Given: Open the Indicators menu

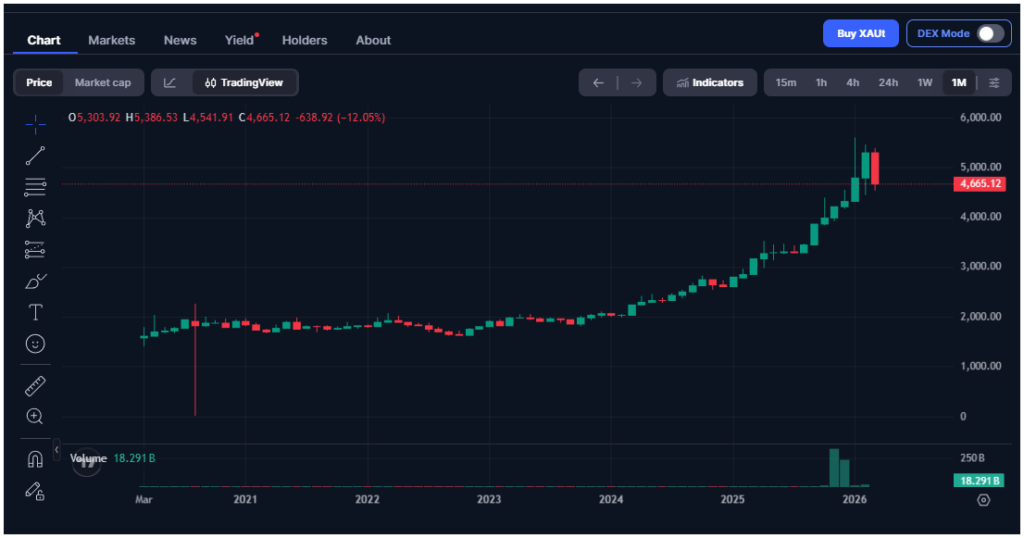Looking at the screenshot, I should [x=709, y=82].
